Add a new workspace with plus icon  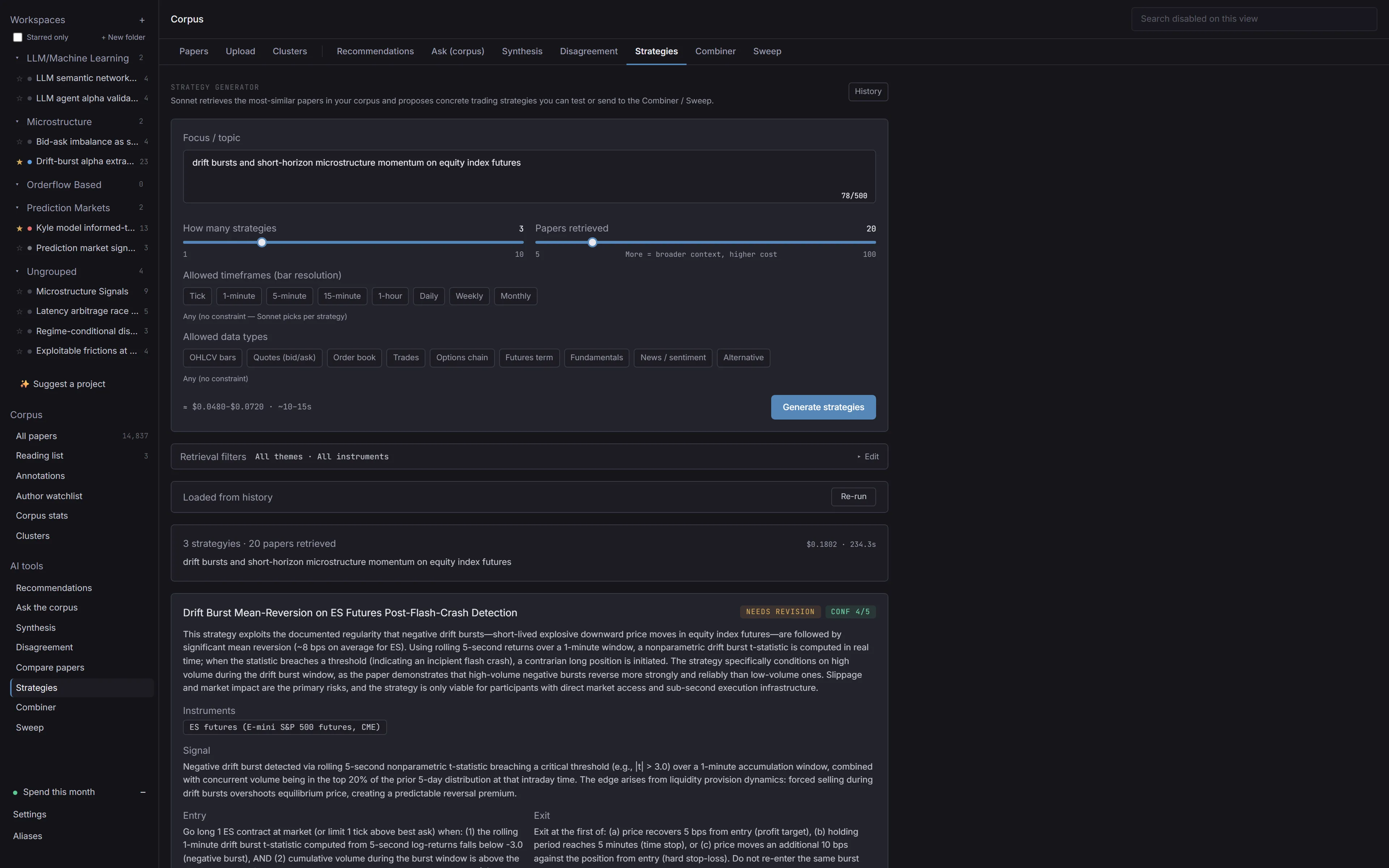point(142,20)
